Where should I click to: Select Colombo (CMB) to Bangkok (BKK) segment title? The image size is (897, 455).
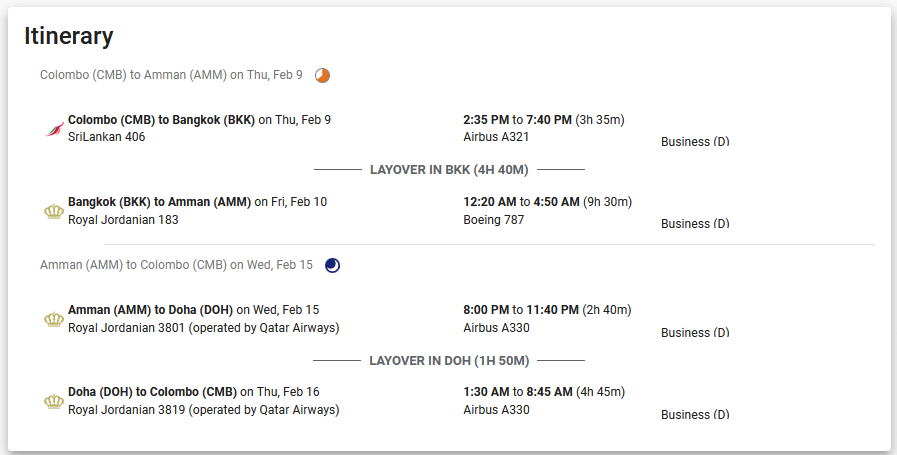click(161, 120)
